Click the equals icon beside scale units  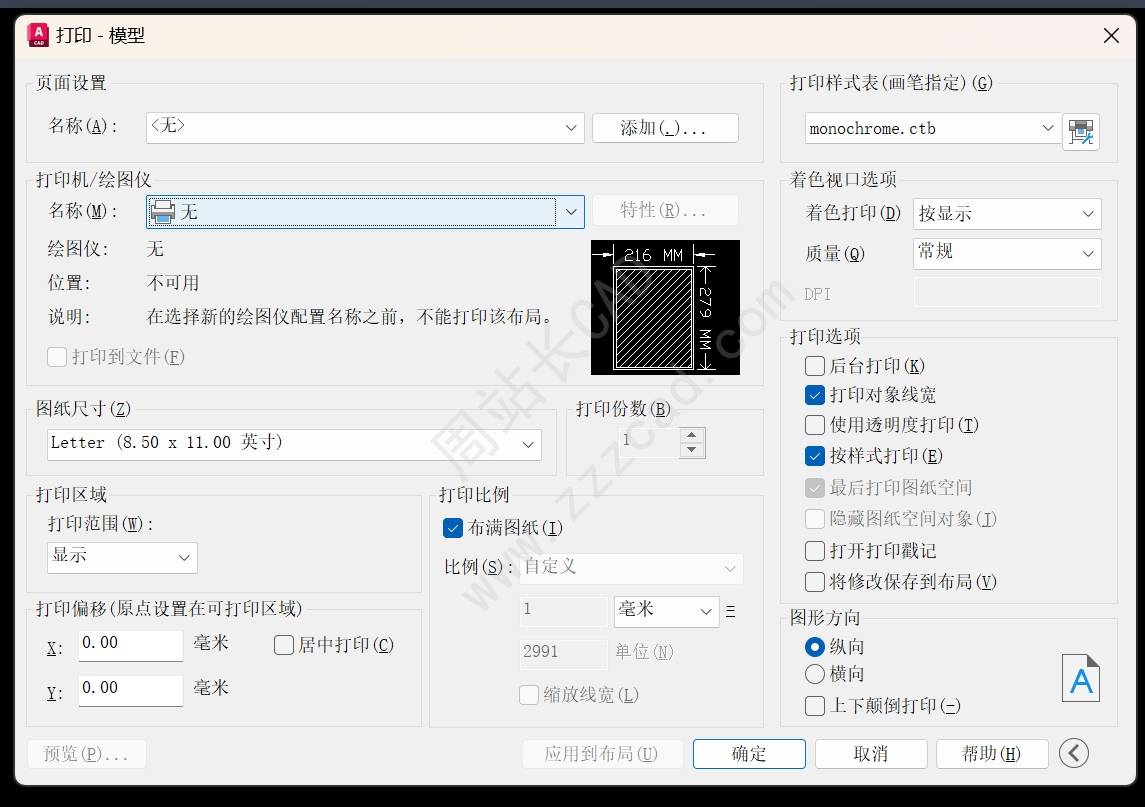[730, 612]
